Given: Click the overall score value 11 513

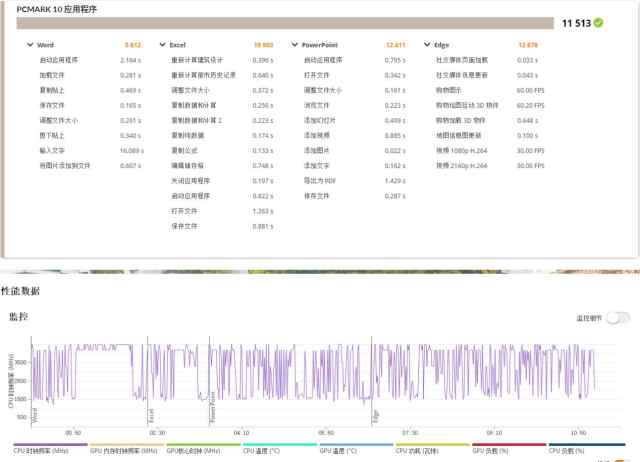Looking at the screenshot, I should (x=576, y=23).
